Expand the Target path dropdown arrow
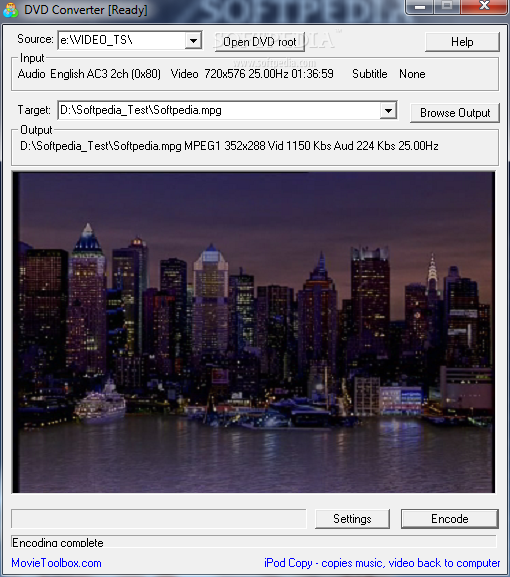Viewport: 510px width, 577px height. [x=388, y=110]
